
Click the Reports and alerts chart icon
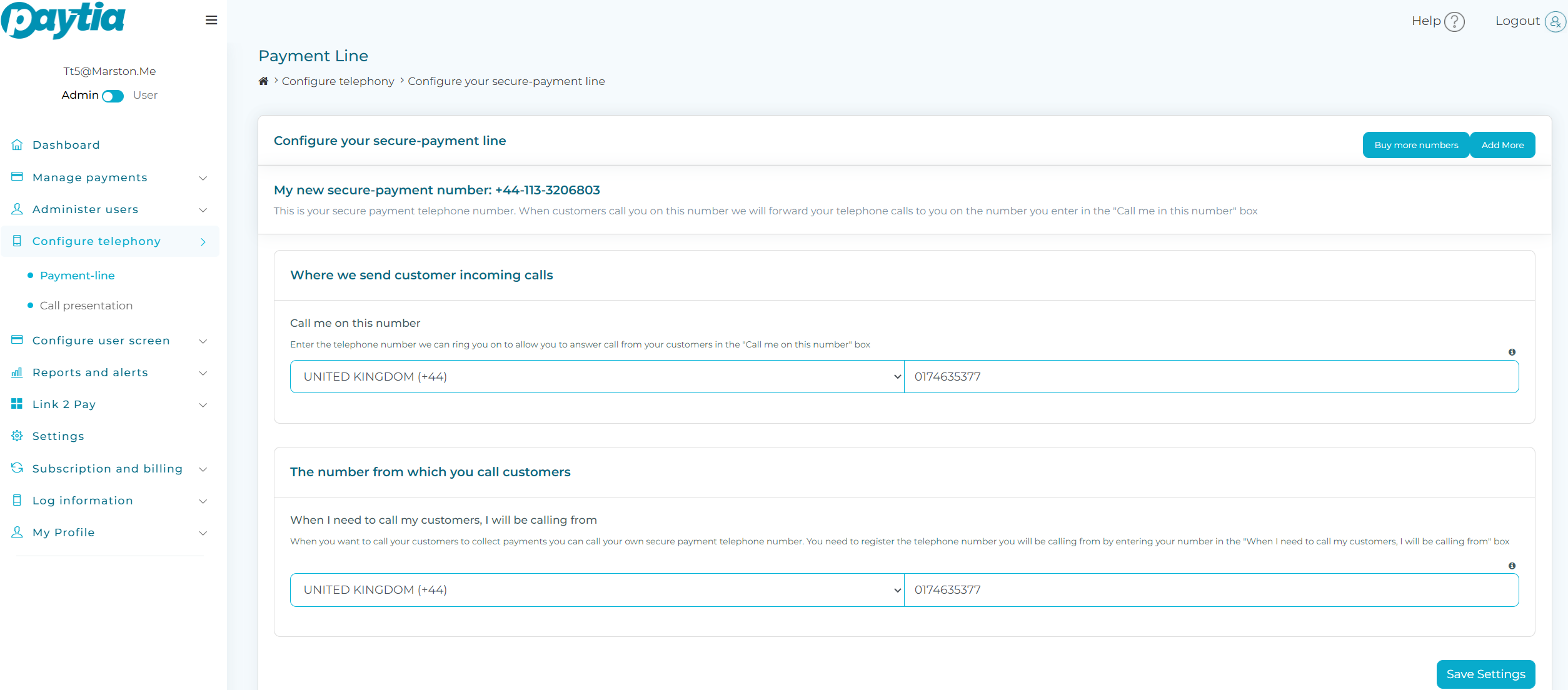click(x=17, y=372)
